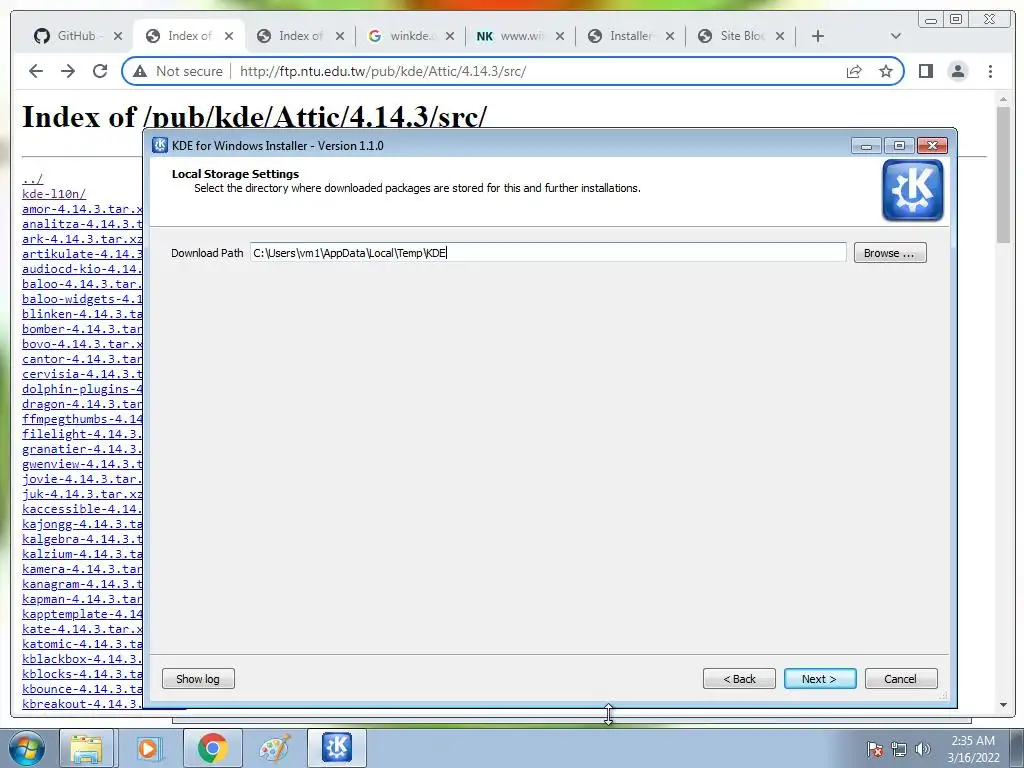This screenshot has width=1024, height=768.
Task: Close the GitHub tab
Action: point(118,36)
